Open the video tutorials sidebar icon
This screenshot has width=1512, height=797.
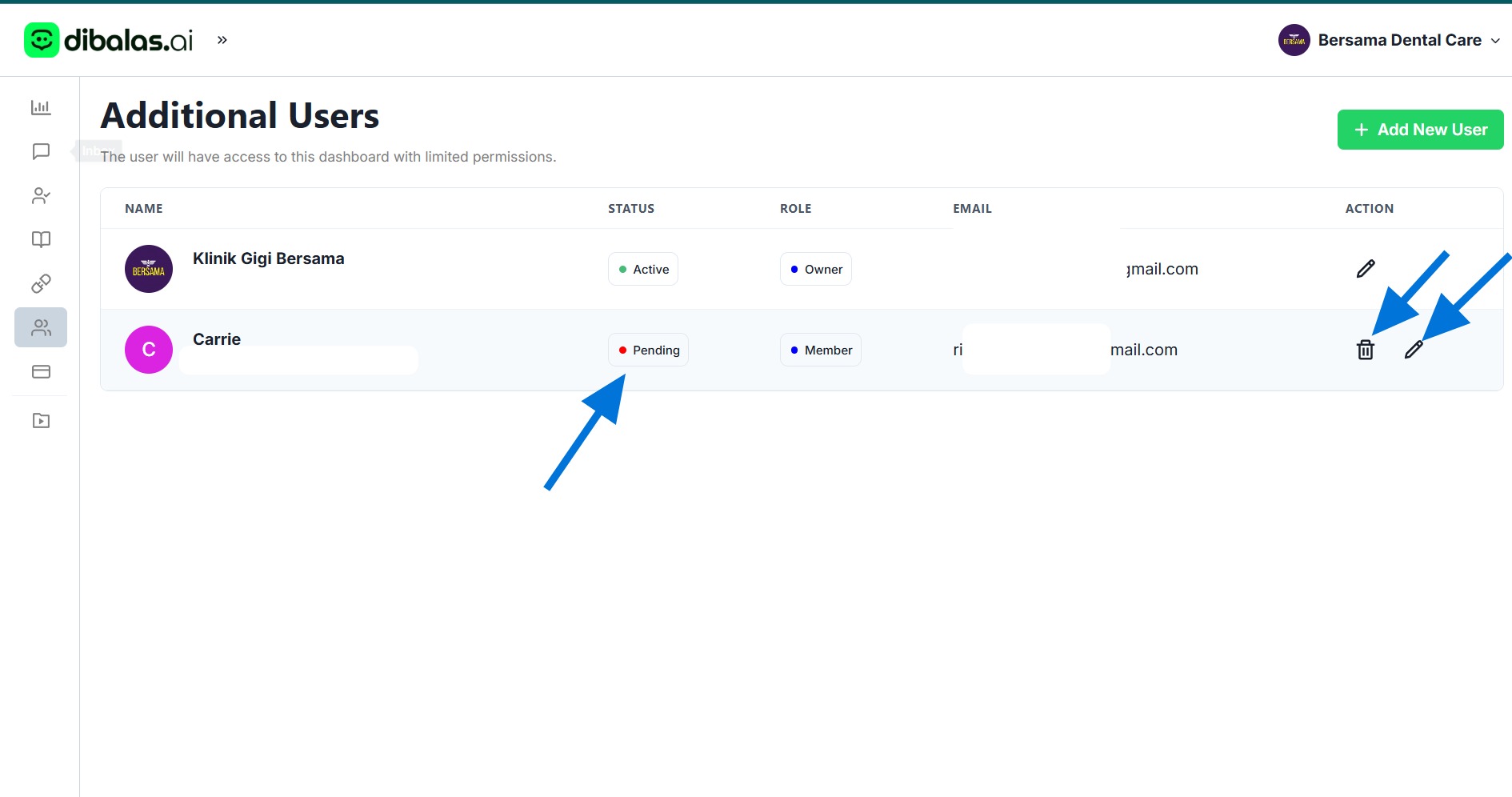coord(41,420)
